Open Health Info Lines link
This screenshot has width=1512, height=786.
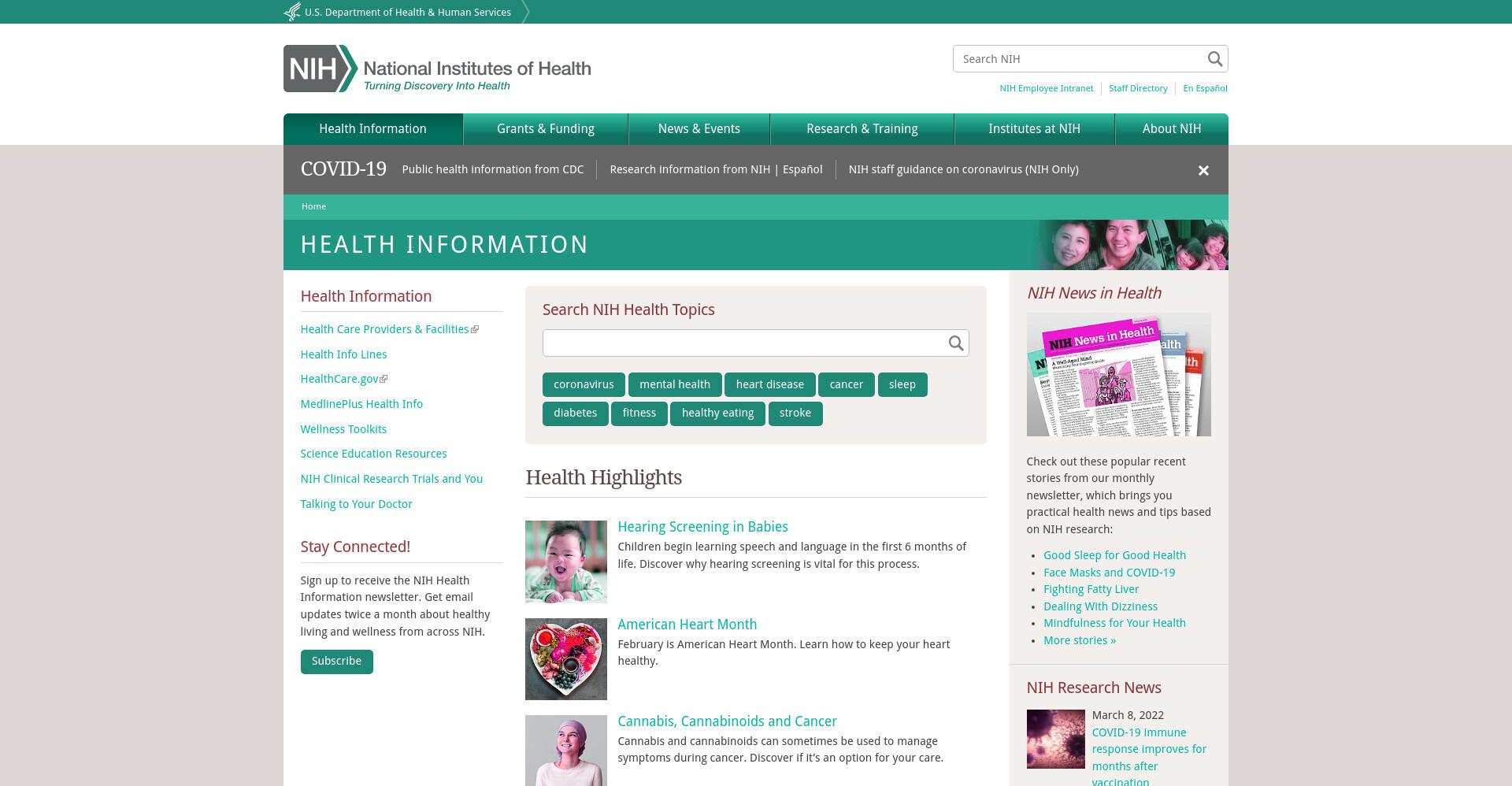click(343, 354)
